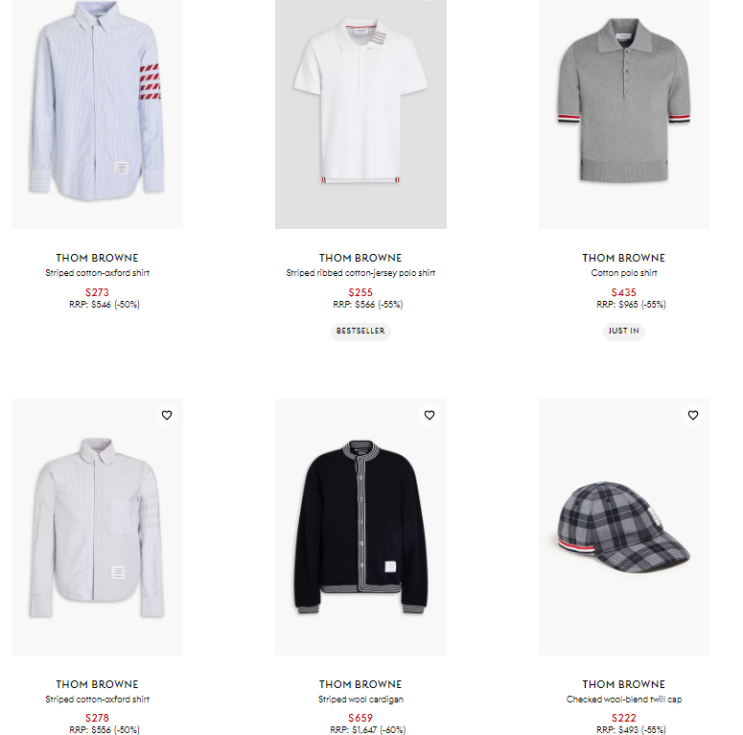Click the BESTSELLER badge
This screenshot has width=743, height=735.
(361, 331)
